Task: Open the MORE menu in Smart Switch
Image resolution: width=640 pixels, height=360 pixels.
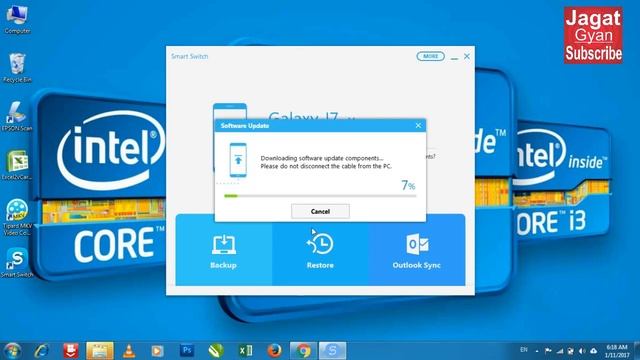Action: (430, 56)
